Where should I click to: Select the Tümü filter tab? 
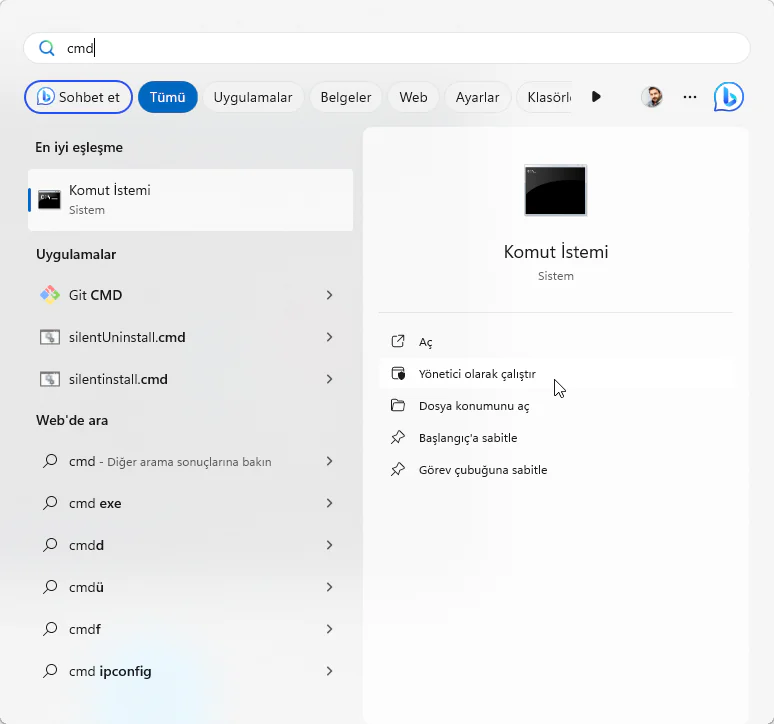coord(168,97)
